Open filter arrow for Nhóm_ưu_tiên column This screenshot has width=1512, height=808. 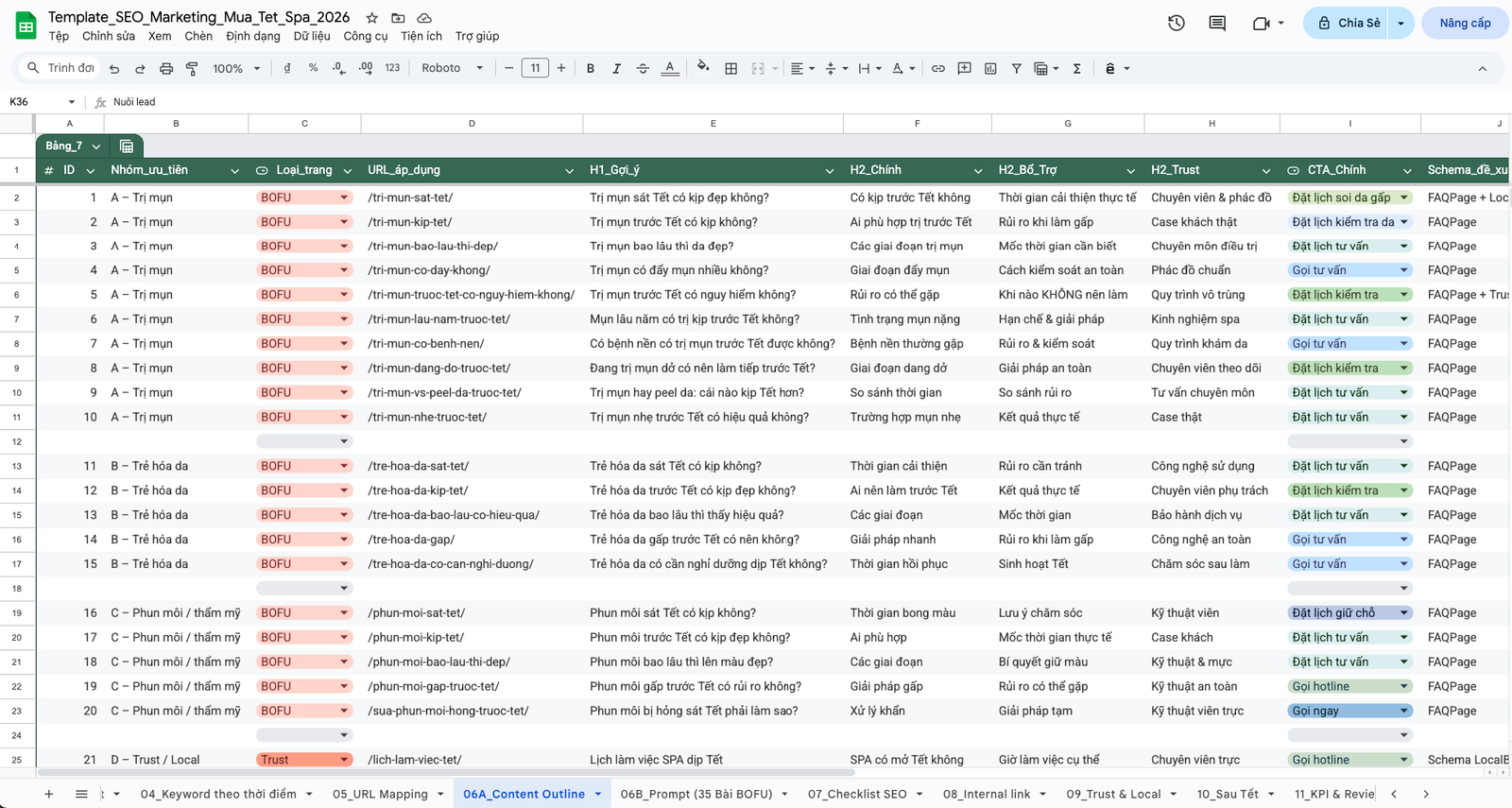234,171
